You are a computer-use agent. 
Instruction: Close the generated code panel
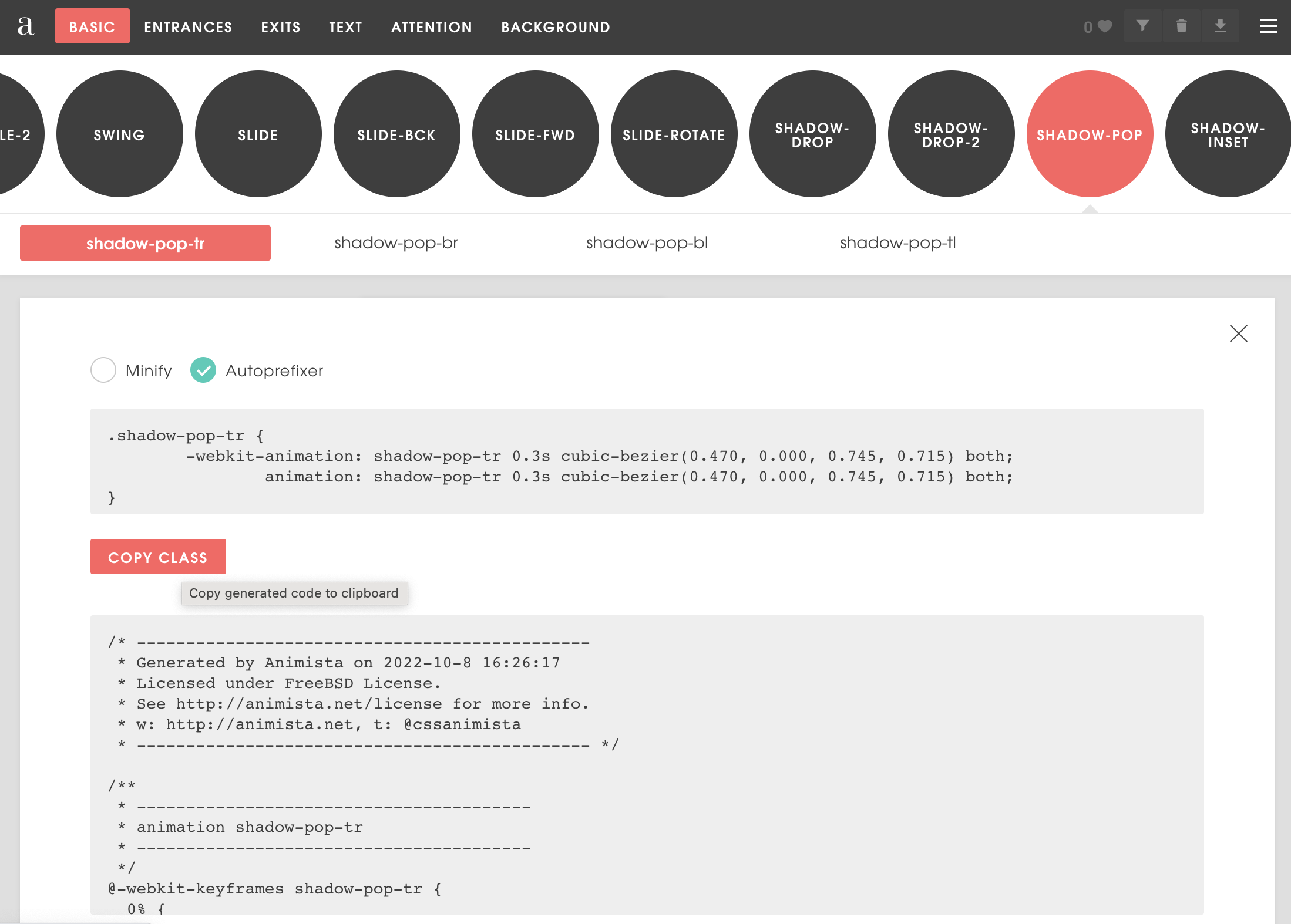coord(1238,333)
